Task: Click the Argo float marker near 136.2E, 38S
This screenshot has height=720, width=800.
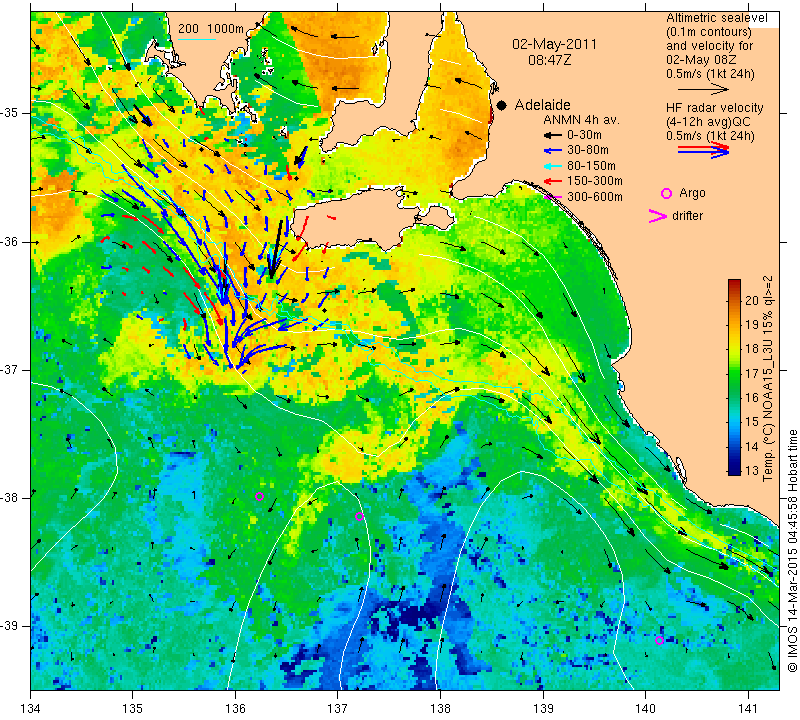Action: [x=259, y=496]
